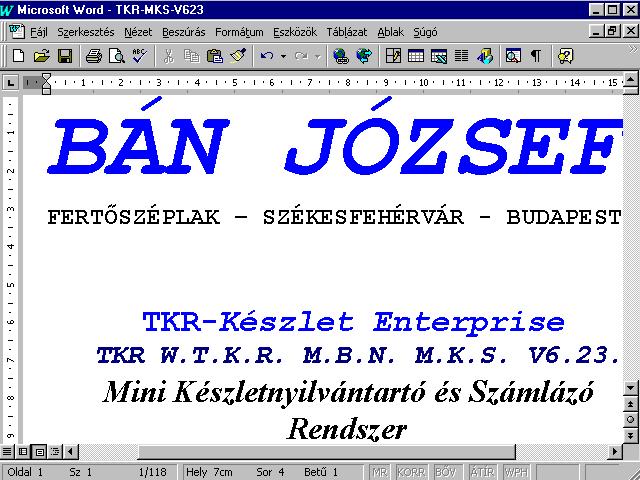This screenshot has height=480, width=640.
Task: Undo the last action
Action: click(x=267, y=56)
